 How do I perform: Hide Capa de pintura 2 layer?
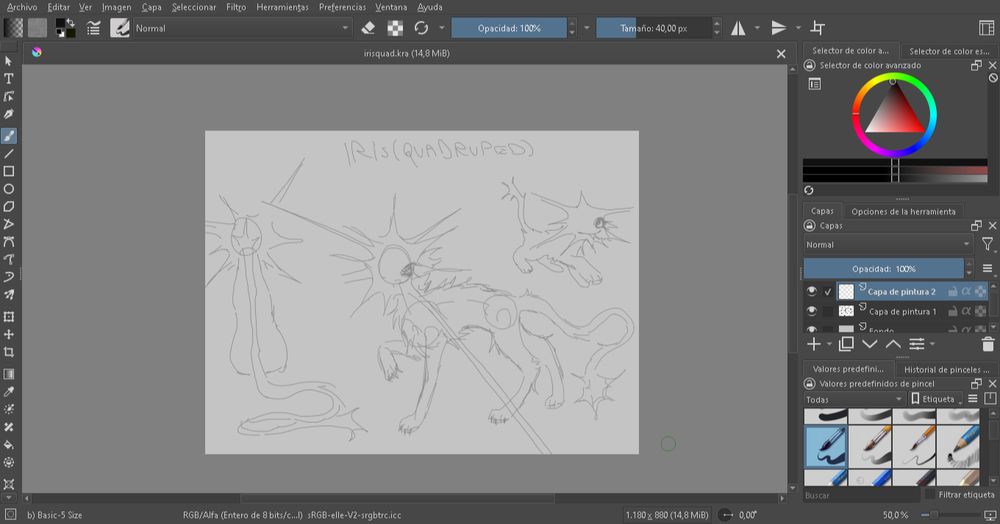point(811,291)
